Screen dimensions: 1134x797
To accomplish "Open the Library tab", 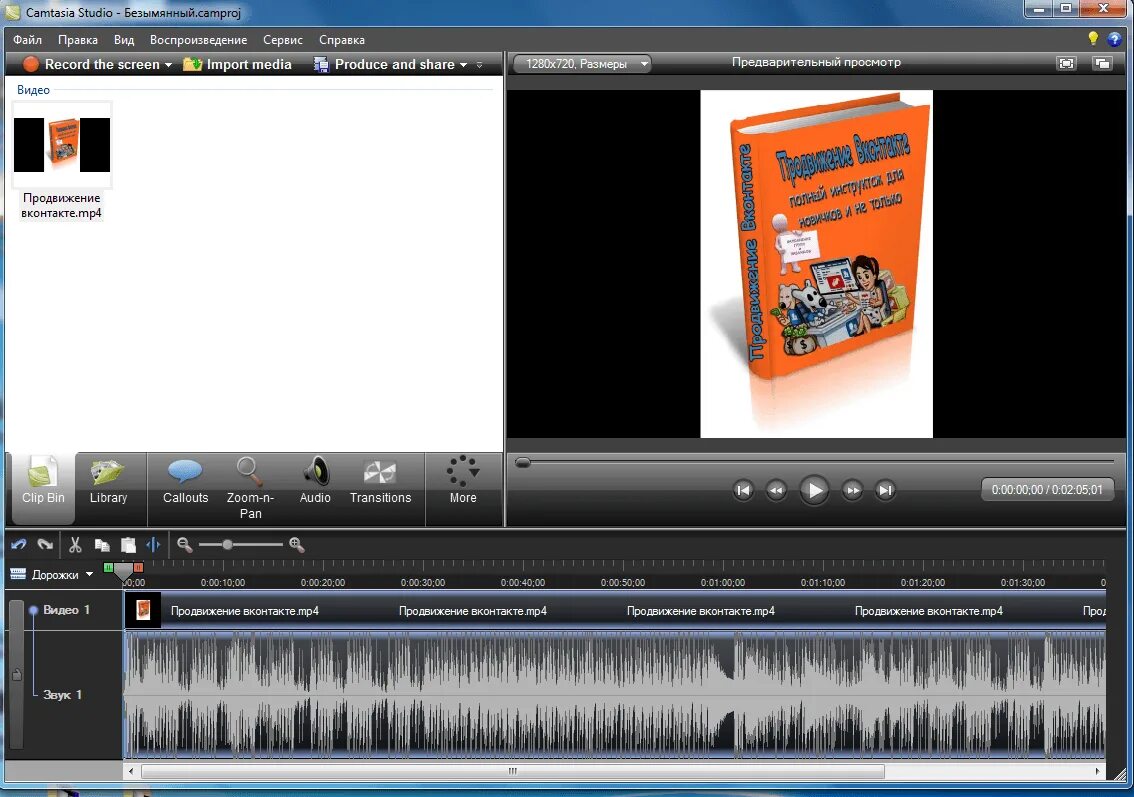I will pyautogui.click(x=108, y=482).
